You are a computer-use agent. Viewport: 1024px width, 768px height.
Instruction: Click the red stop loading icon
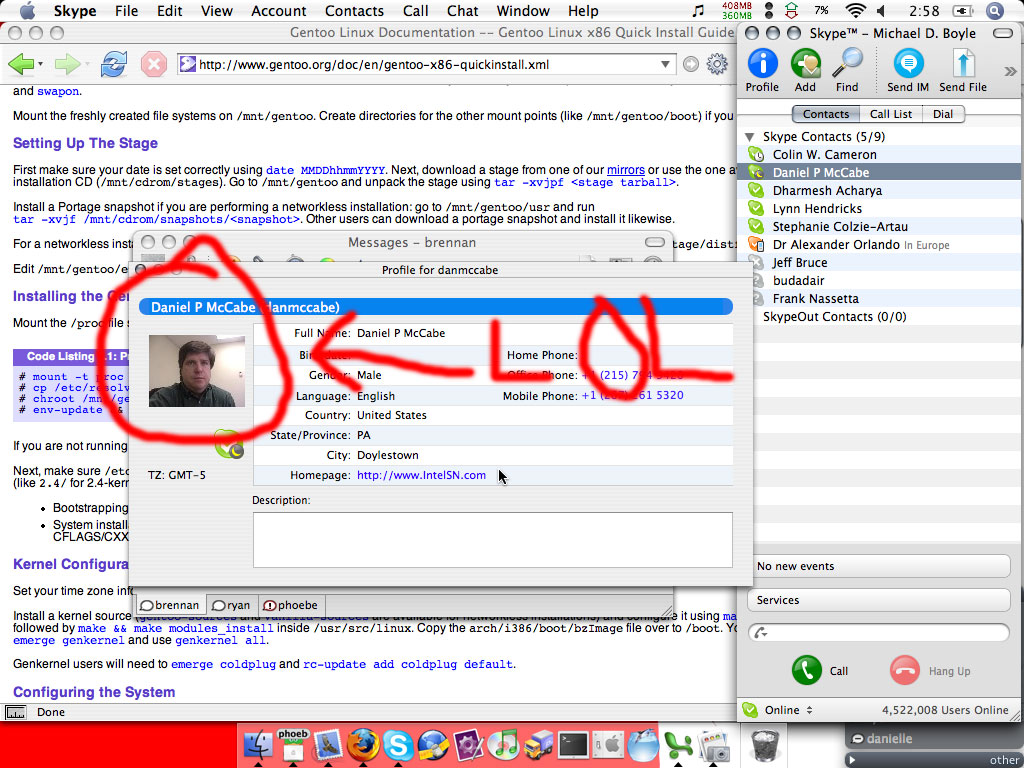click(153, 64)
